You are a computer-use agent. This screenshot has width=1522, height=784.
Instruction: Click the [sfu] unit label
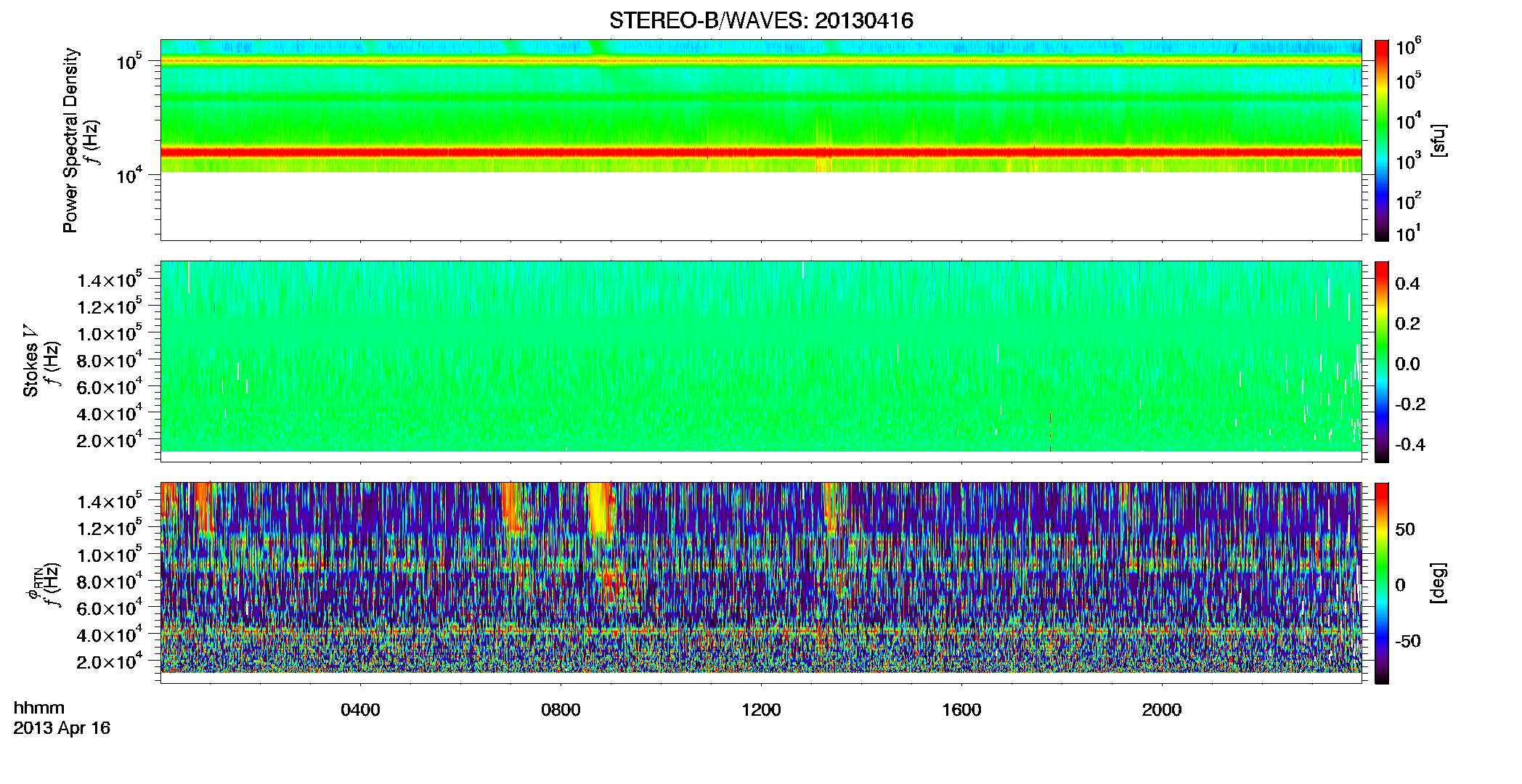1438,140
